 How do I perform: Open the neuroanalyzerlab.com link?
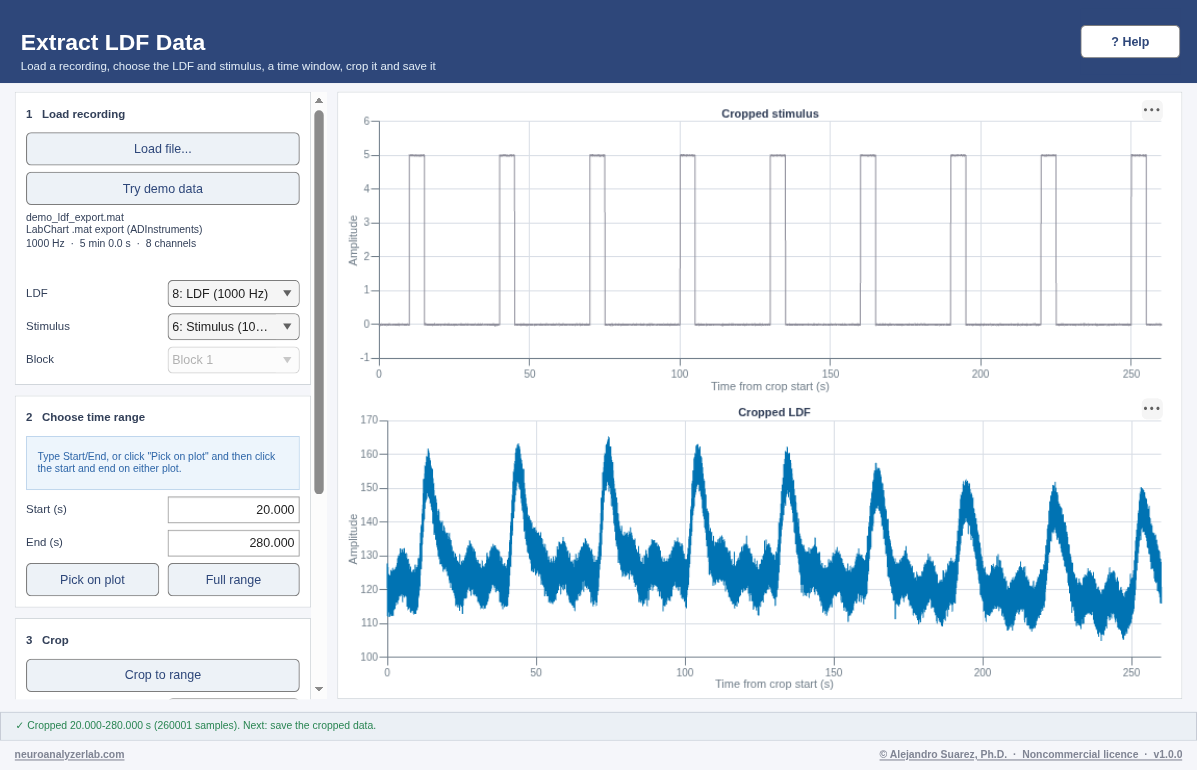(69, 754)
